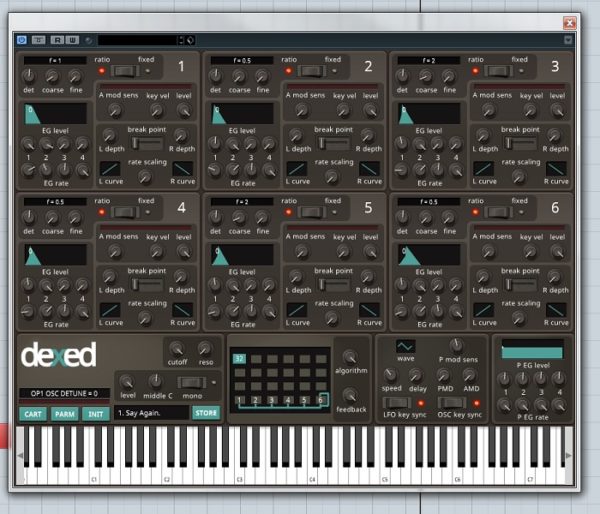600x514 pixels.
Task: Click operator 5 break point slider
Action: point(334,285)
